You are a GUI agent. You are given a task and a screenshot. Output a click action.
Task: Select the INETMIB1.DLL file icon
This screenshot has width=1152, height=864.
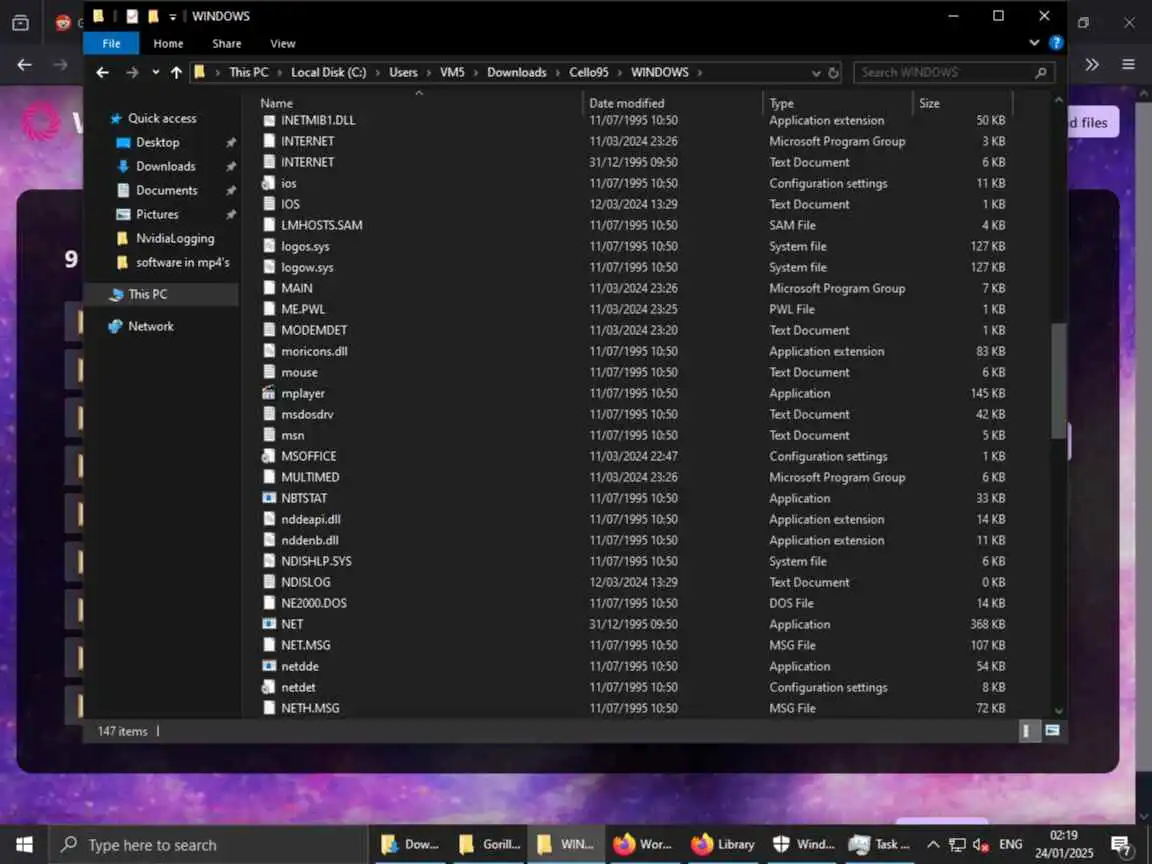pos(269,120)
